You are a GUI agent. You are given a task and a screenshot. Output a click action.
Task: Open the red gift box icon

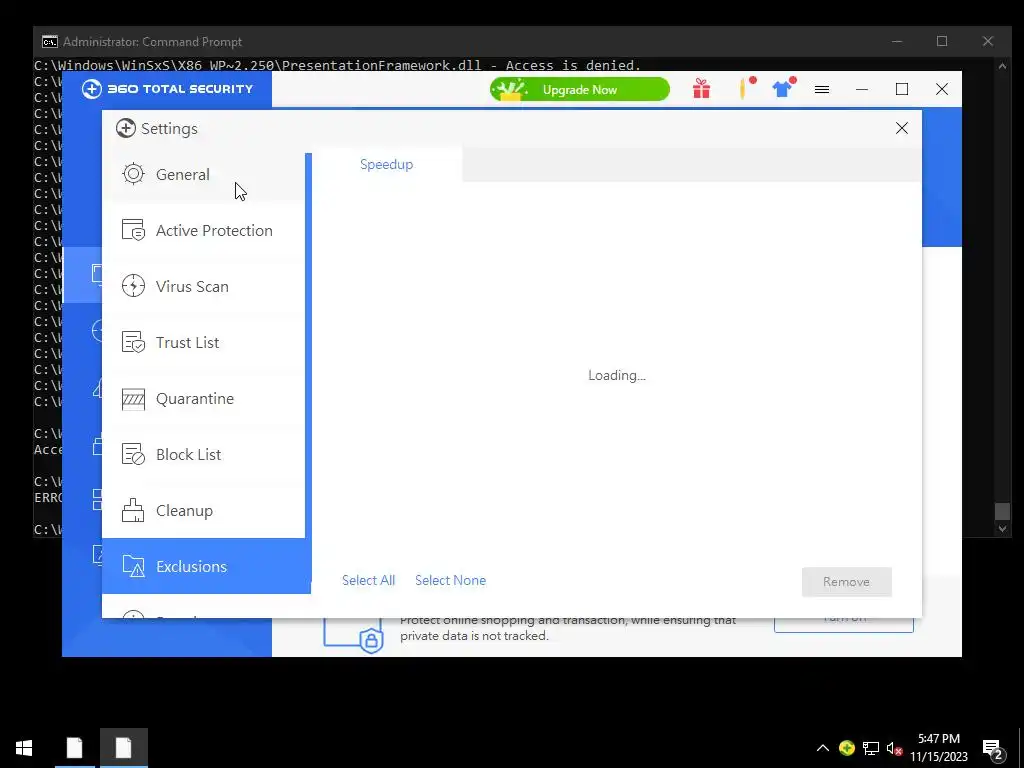[x=701, y=89]
